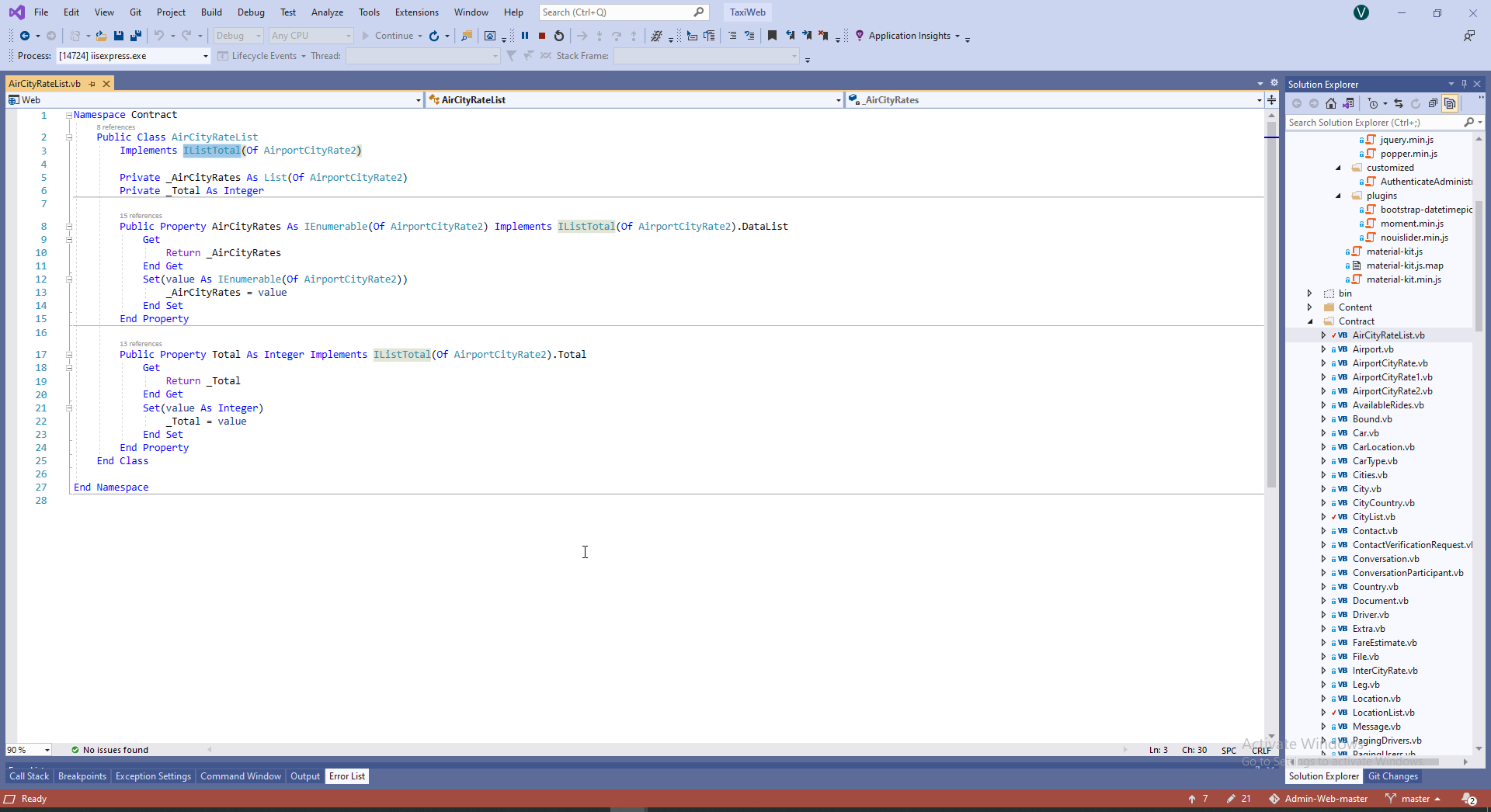Click the Save All icon
The height and width of the screenshot is (812, 1491).
[136, 36]
